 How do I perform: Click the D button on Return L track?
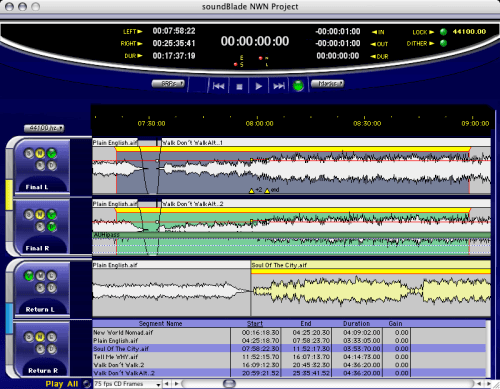point(52,288)
